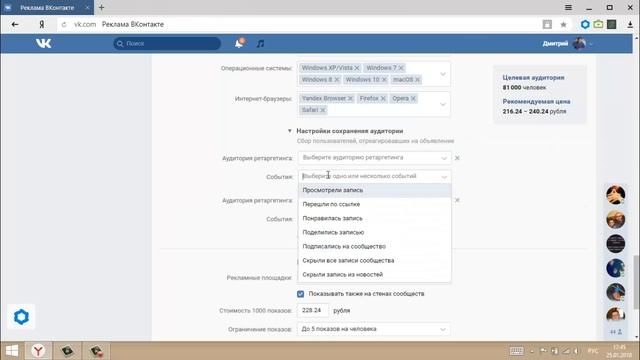
Task: Open the browser downloads arrow icon
Action: coord(630,24)
